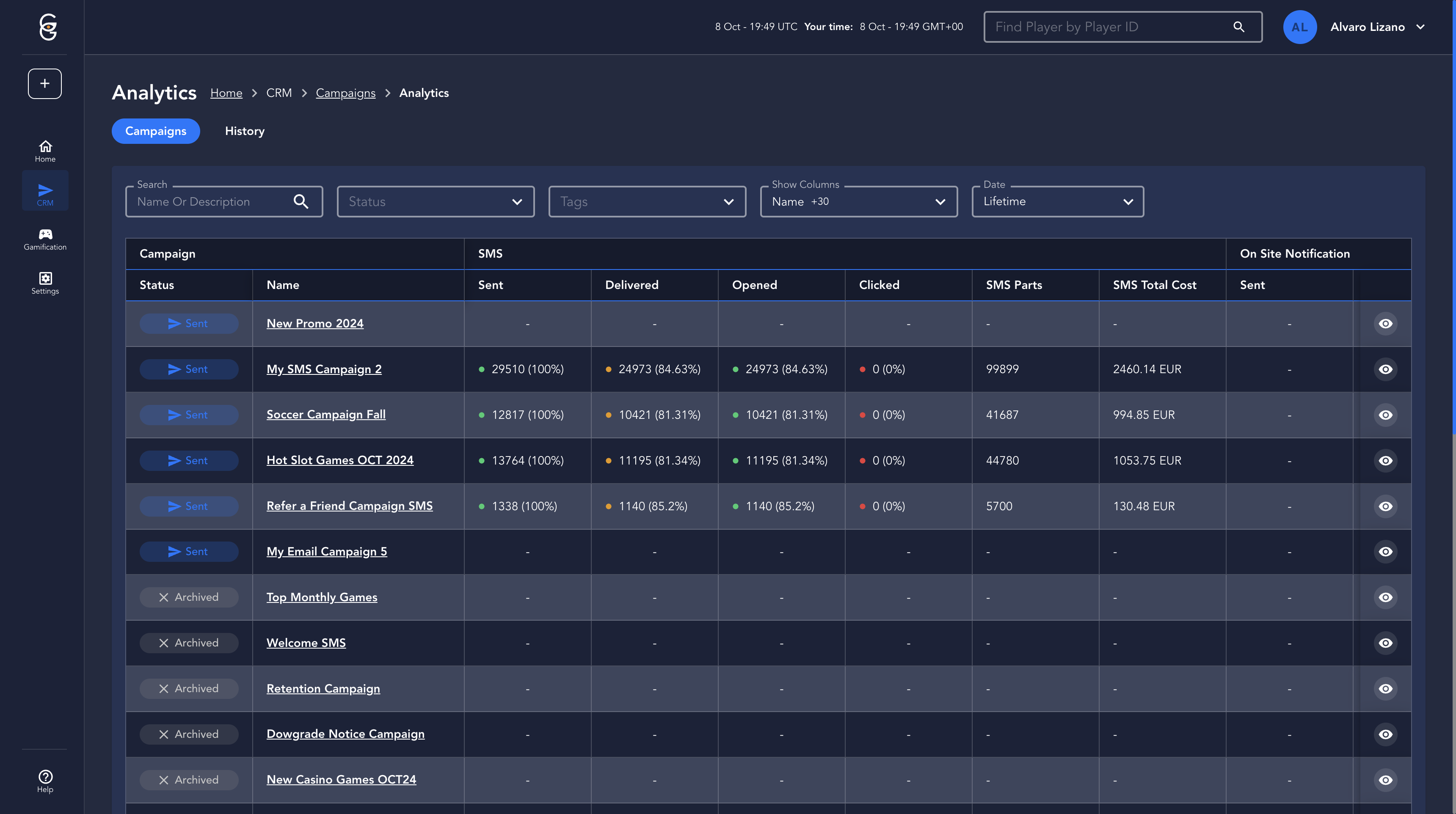The width and height of the screenshot is (1456, 814).
Task: Expand the Status filter dropdown
Action: point(435,202)
